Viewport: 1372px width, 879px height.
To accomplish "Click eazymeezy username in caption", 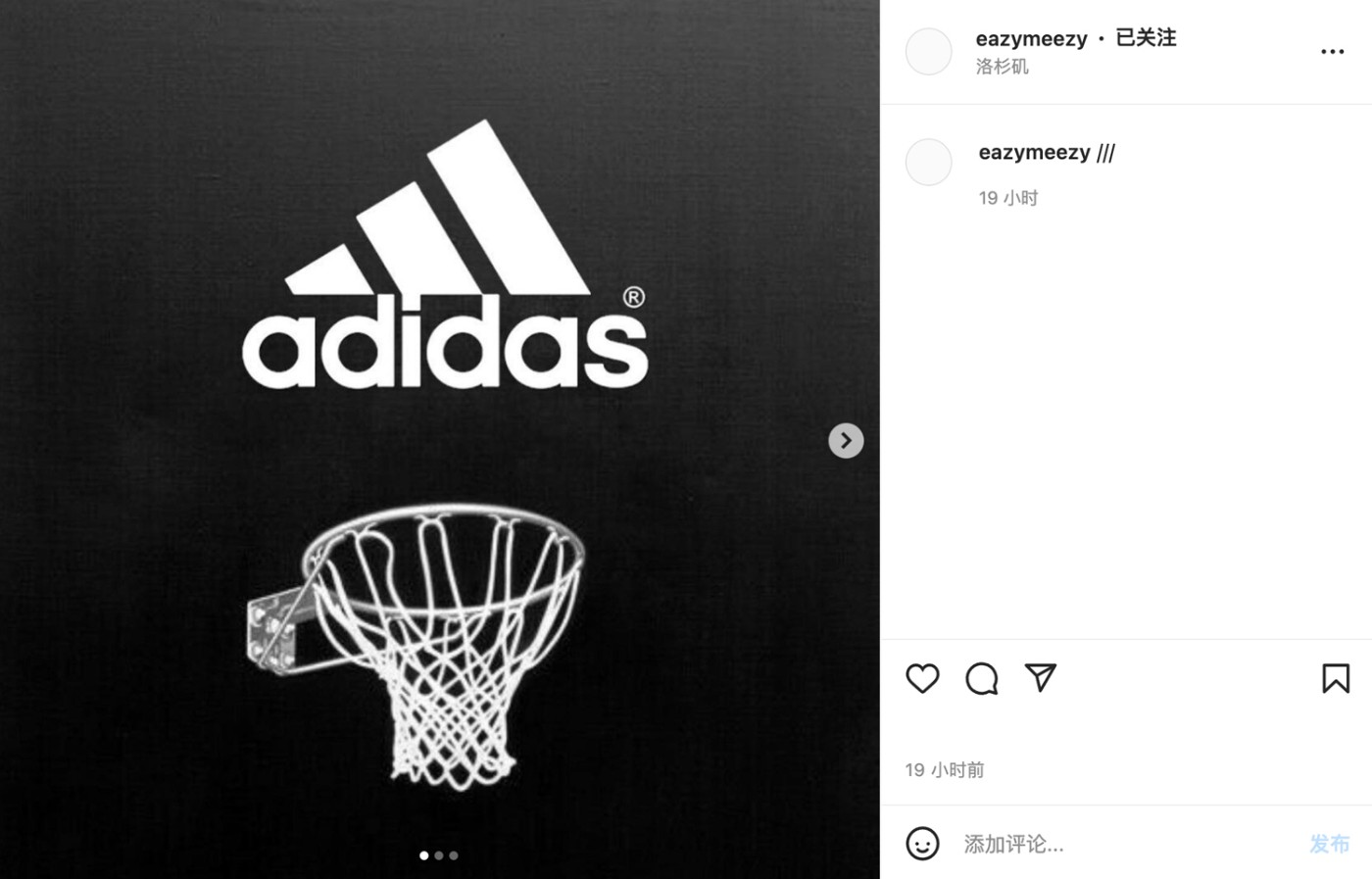I will coord(1034,152).
